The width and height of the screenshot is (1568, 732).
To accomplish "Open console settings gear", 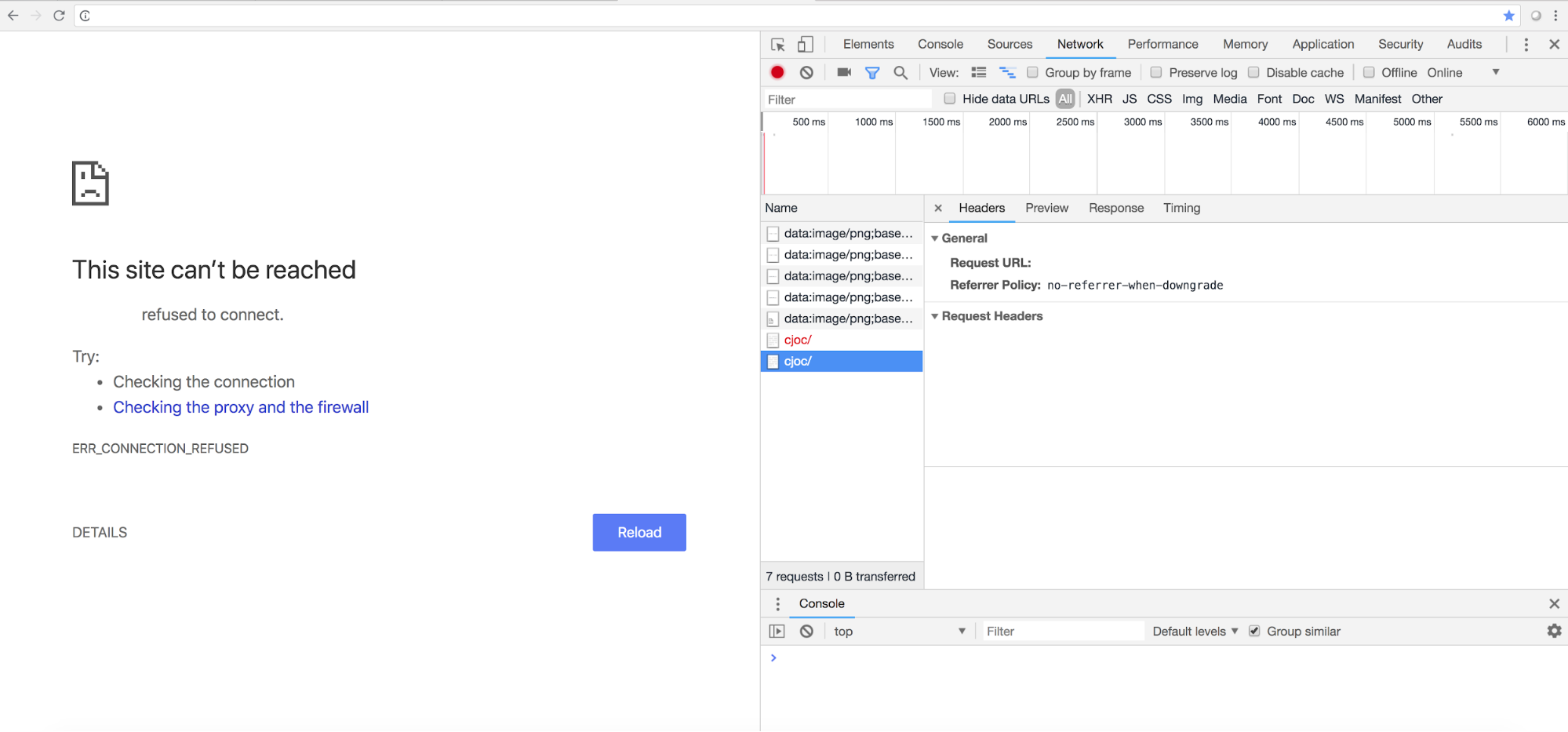I will pos(1554,631).
